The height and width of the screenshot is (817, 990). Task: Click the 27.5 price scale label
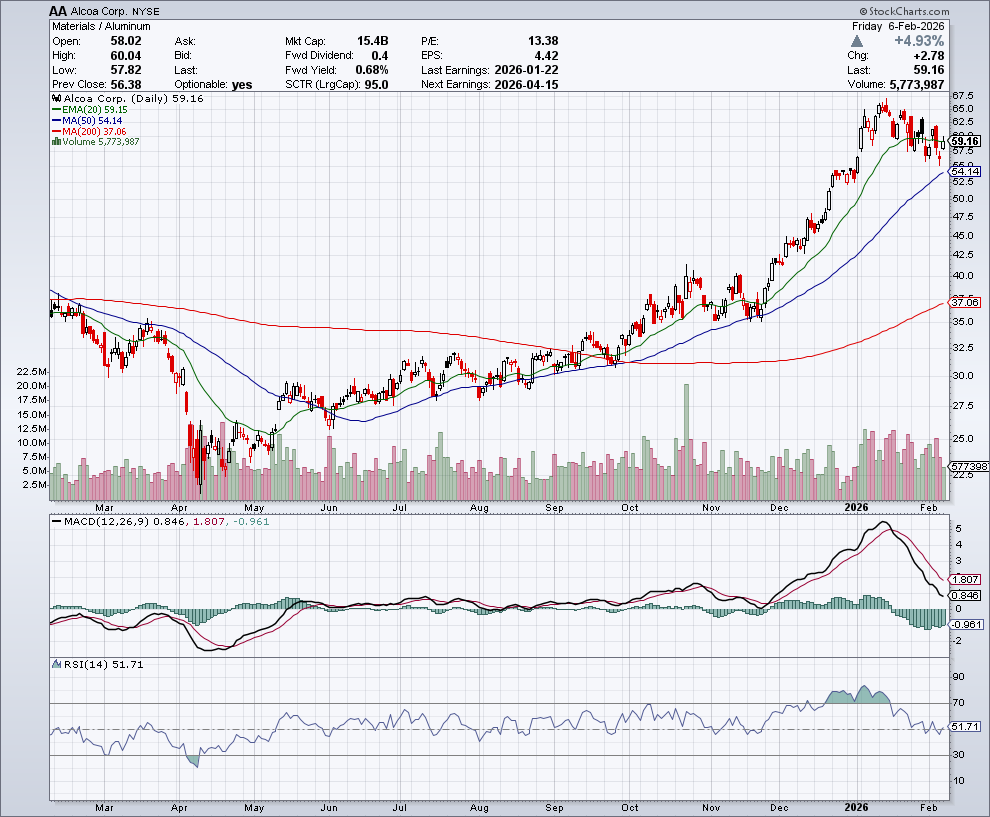(x=963, y=405)
